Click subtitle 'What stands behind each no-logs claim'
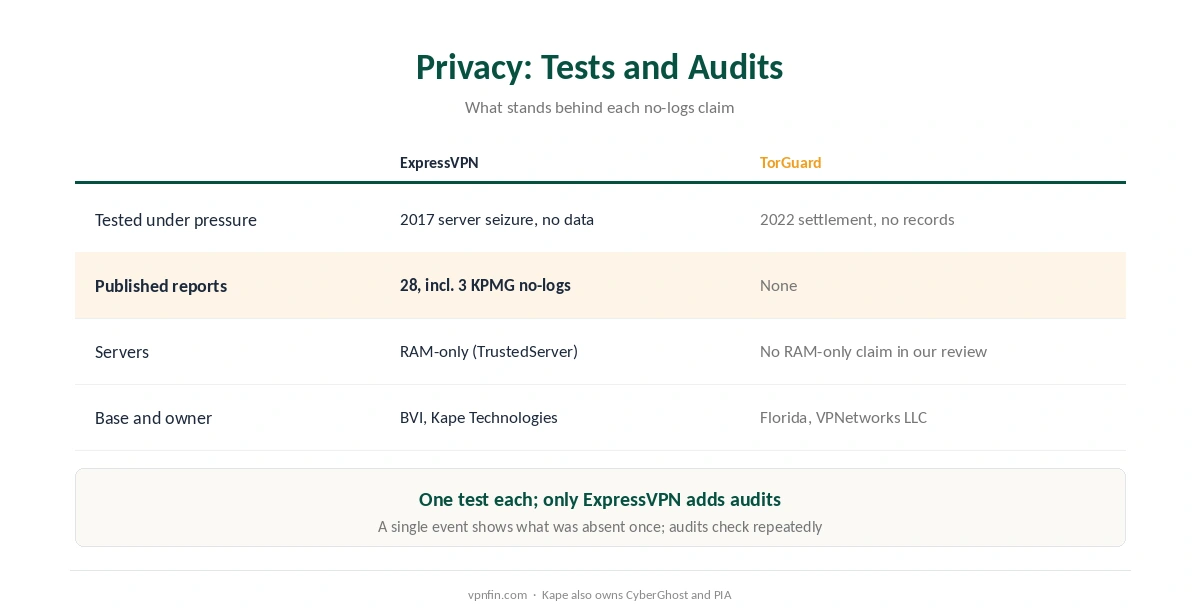This screenshot has width=1200, height=614. pyautogui.click(x=600, y=107)
